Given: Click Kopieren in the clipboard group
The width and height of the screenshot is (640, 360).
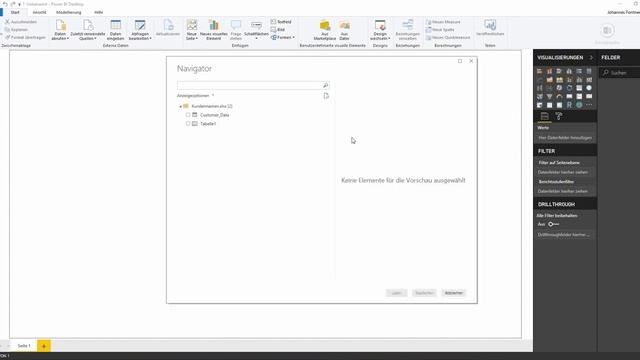Looking at the screenshot, I should (16, 29).
